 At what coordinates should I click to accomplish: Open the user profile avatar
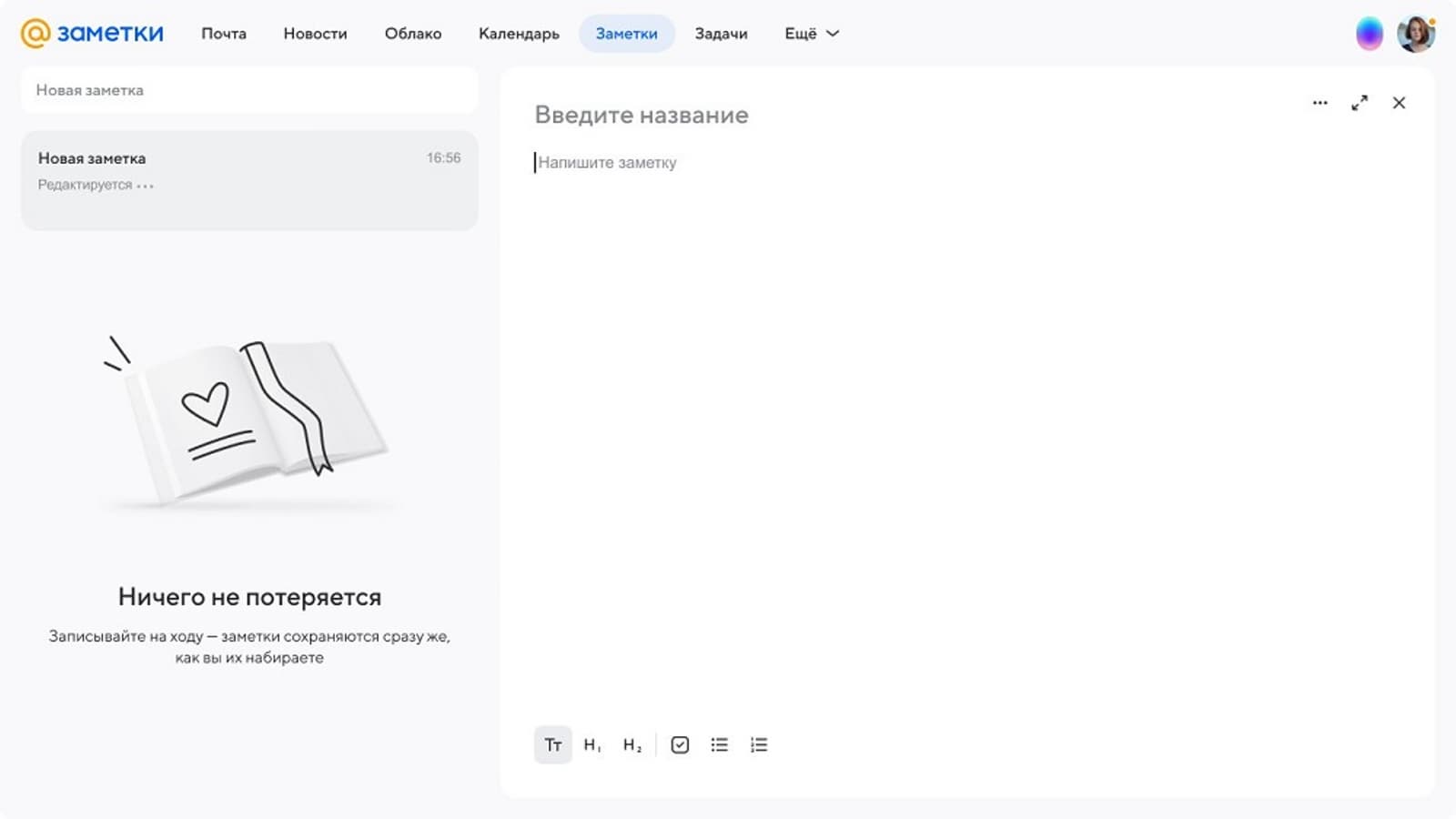coord(1415,34)
